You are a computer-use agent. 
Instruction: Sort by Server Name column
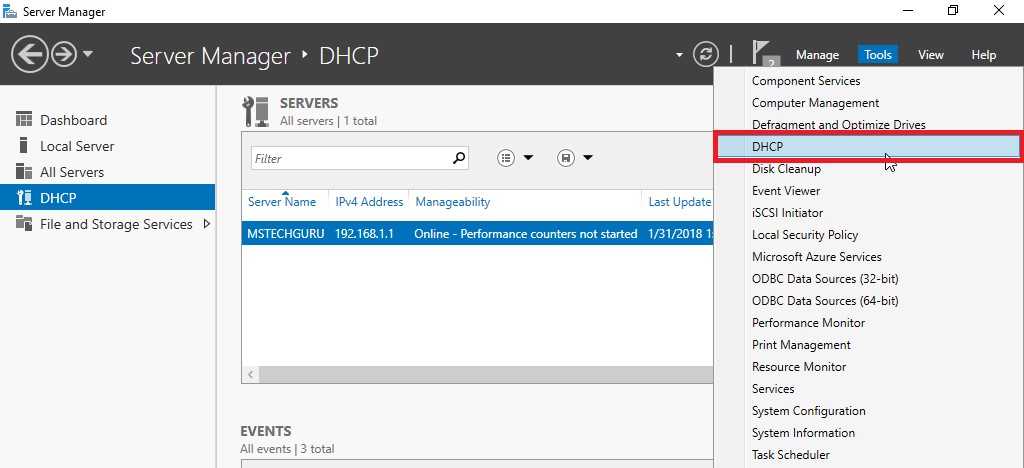point(281,202)
